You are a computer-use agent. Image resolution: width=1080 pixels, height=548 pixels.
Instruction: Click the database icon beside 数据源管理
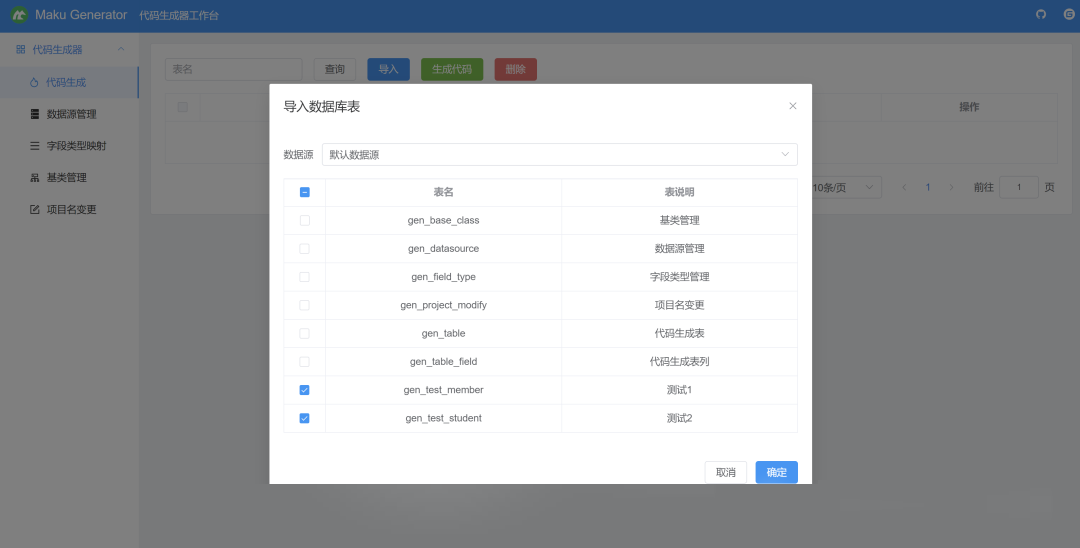pos(35,114)
